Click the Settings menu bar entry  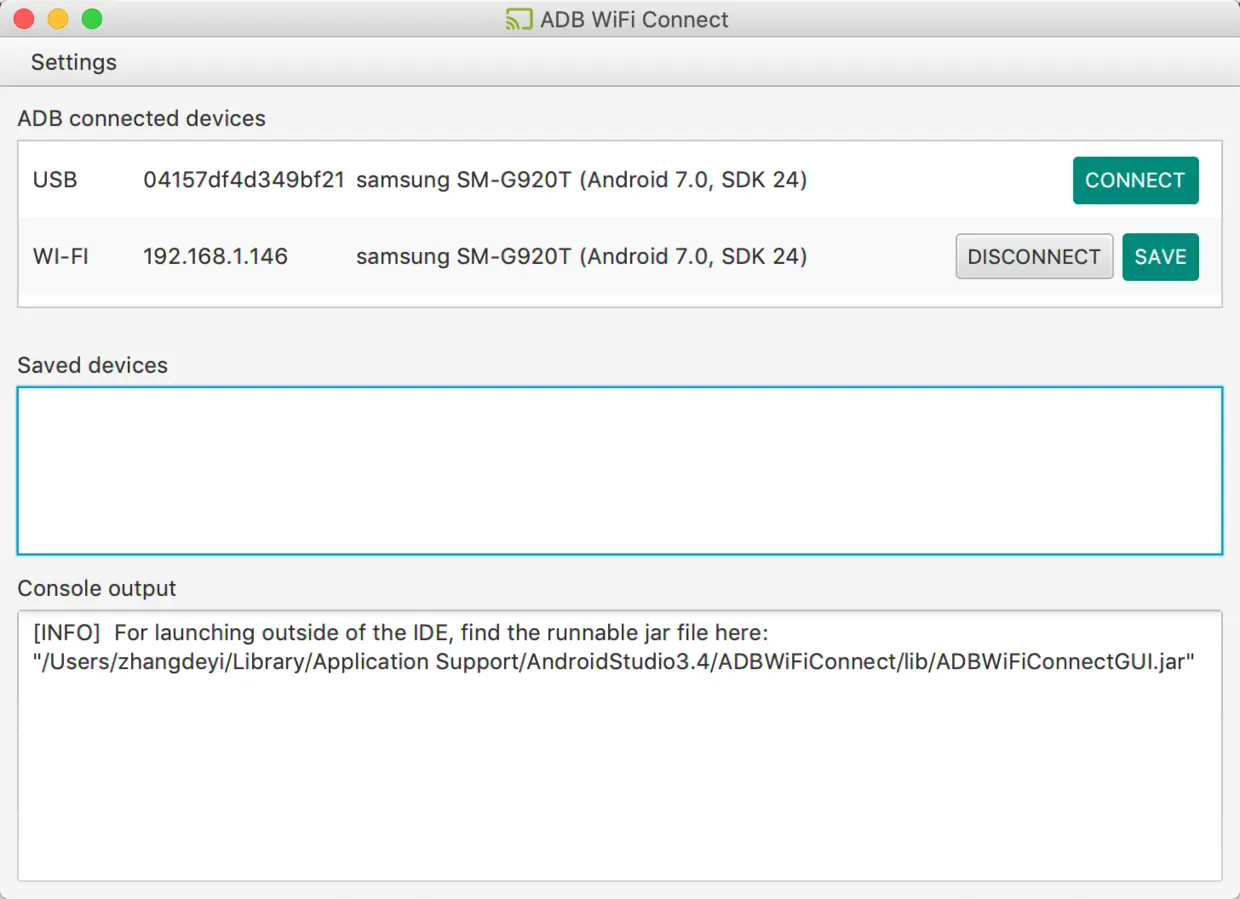point(73,62)
